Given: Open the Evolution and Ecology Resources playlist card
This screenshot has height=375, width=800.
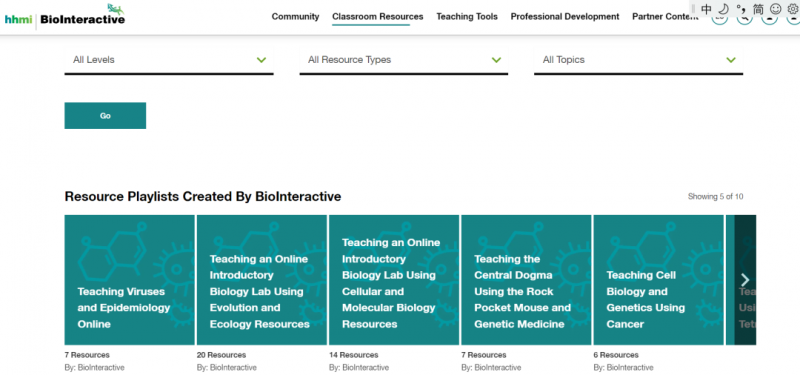Looking at the screenshot, I should pos(262,280).
